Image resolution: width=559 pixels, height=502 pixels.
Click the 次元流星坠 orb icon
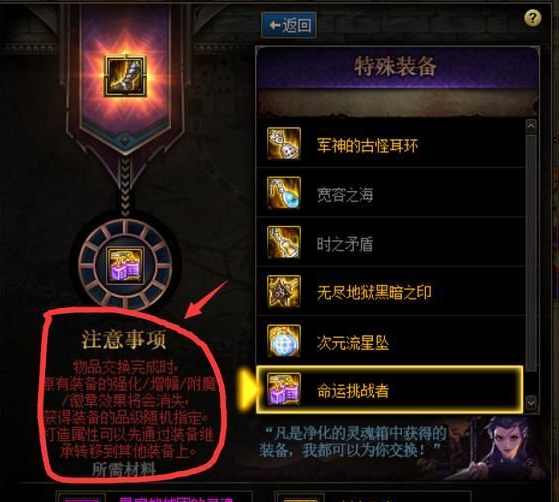click(x=284, y=341)
